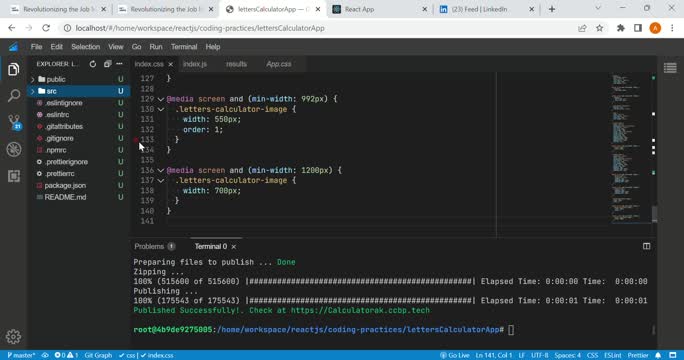
Task: Open the Search view in activity bar
Action: (14, 95)
